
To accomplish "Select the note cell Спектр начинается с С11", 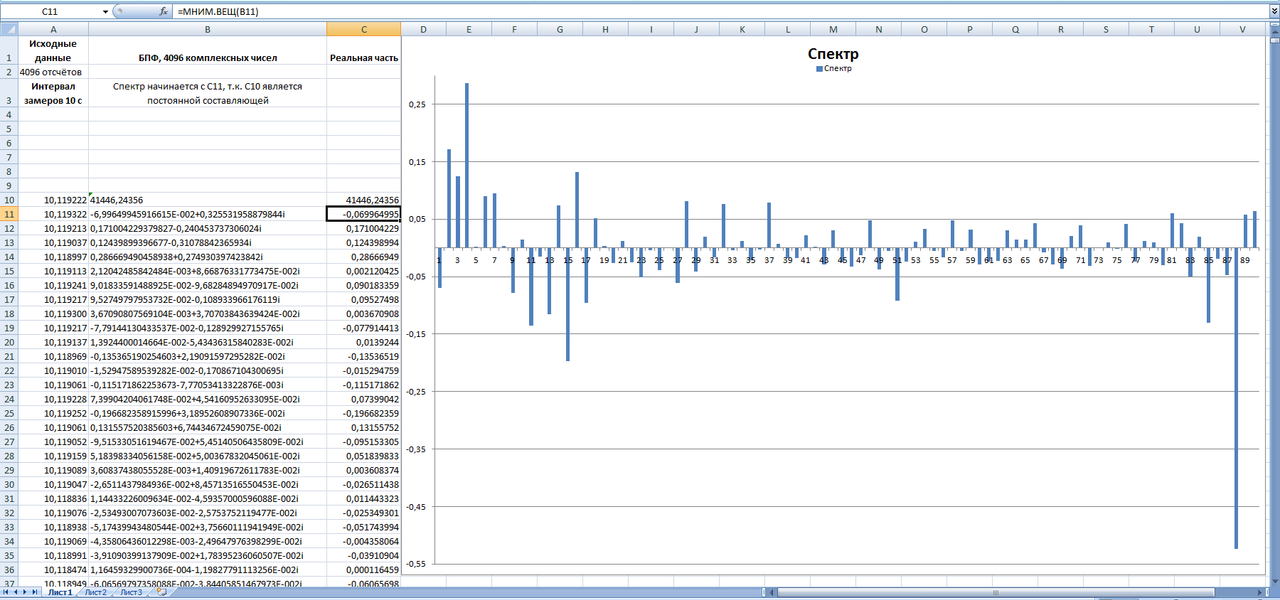I will click(x=208, y=93).
